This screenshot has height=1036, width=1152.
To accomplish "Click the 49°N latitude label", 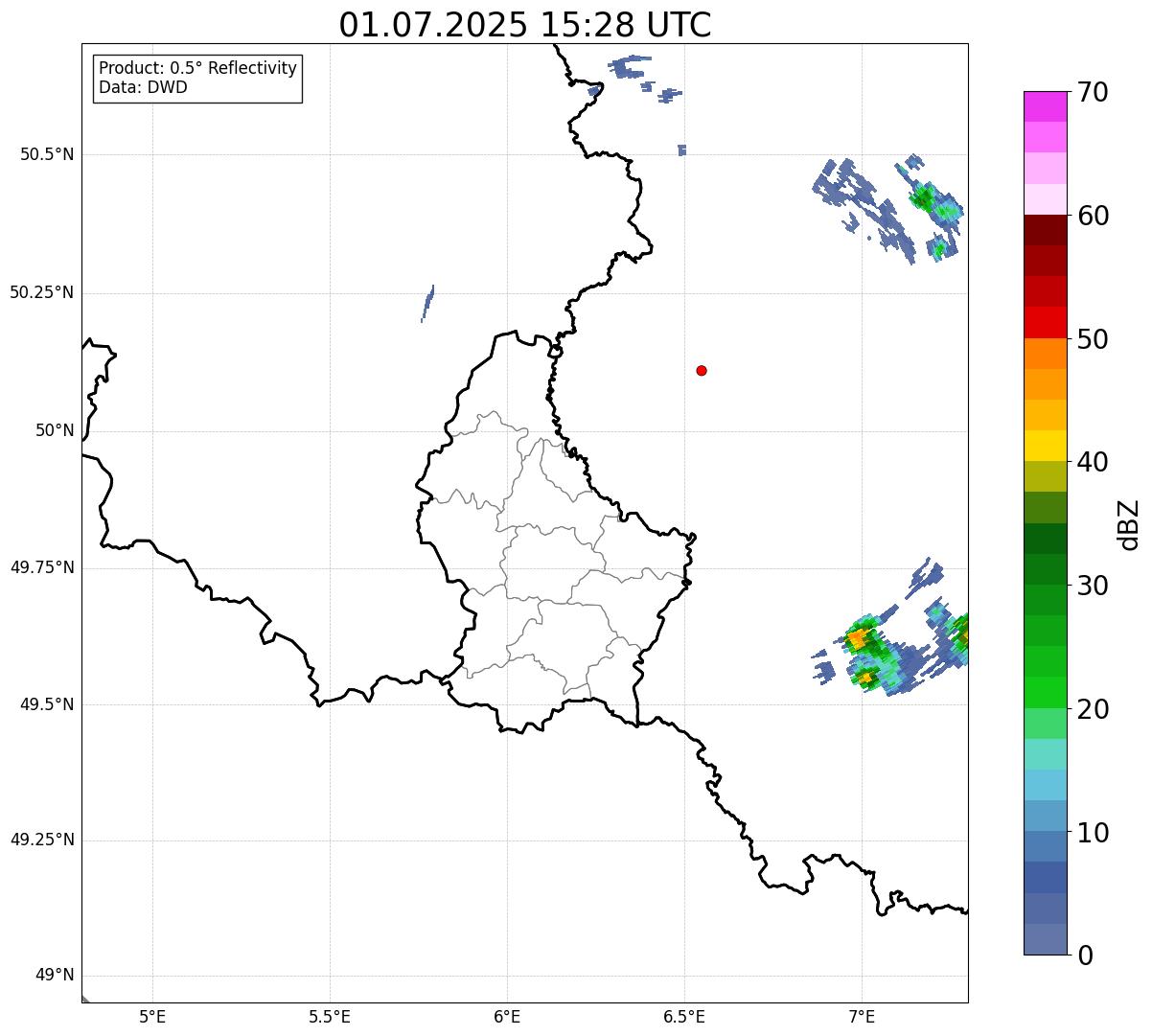I will click(55, 976).
